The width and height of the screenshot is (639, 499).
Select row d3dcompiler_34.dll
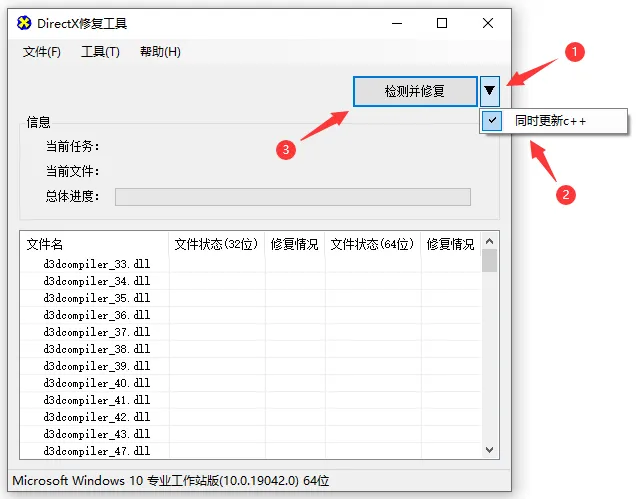tap(251, 281)
